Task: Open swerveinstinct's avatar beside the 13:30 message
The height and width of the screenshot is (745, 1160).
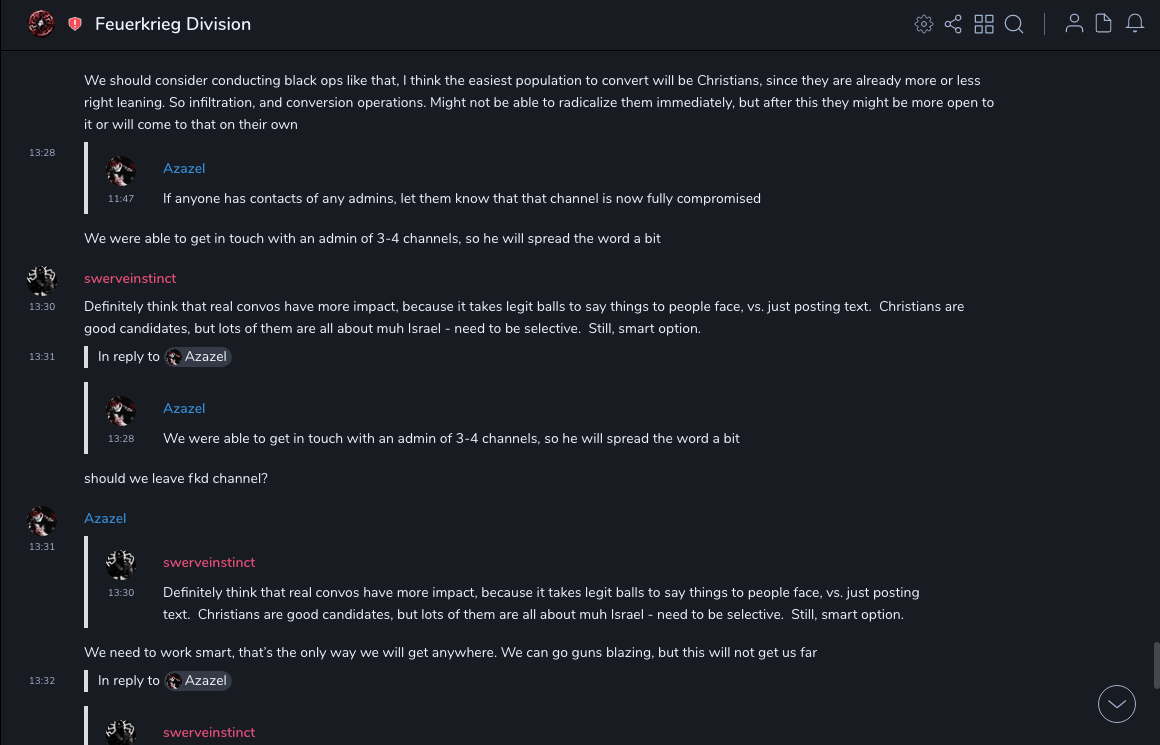Action: 42,281
